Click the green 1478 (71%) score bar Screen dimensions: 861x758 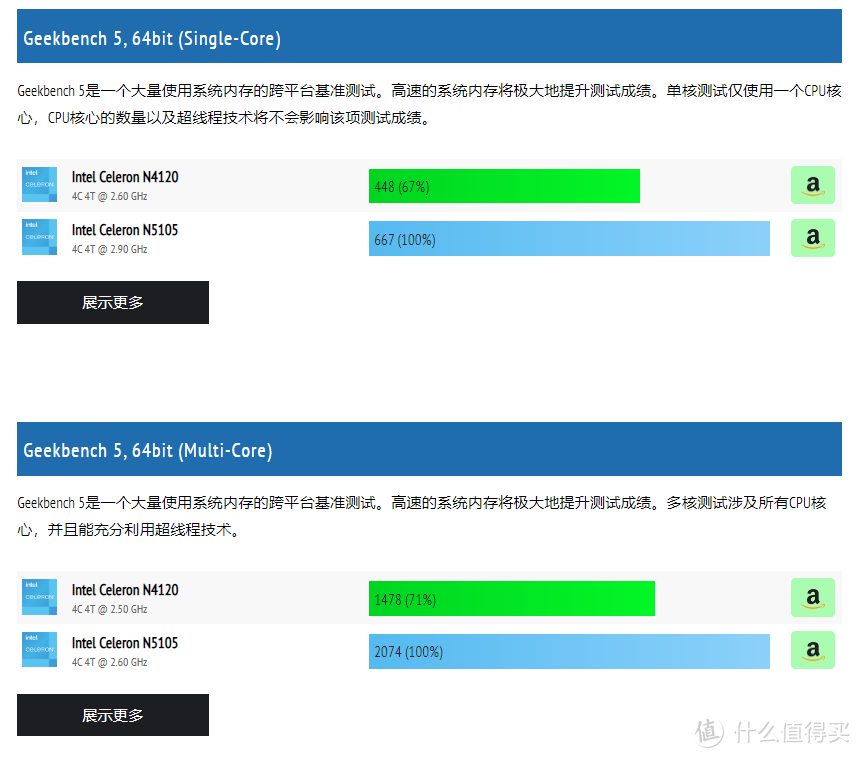(512, 599)
